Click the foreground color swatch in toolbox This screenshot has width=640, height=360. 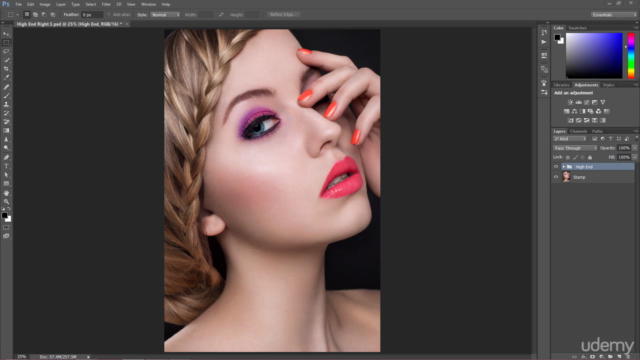click(4, 215)
